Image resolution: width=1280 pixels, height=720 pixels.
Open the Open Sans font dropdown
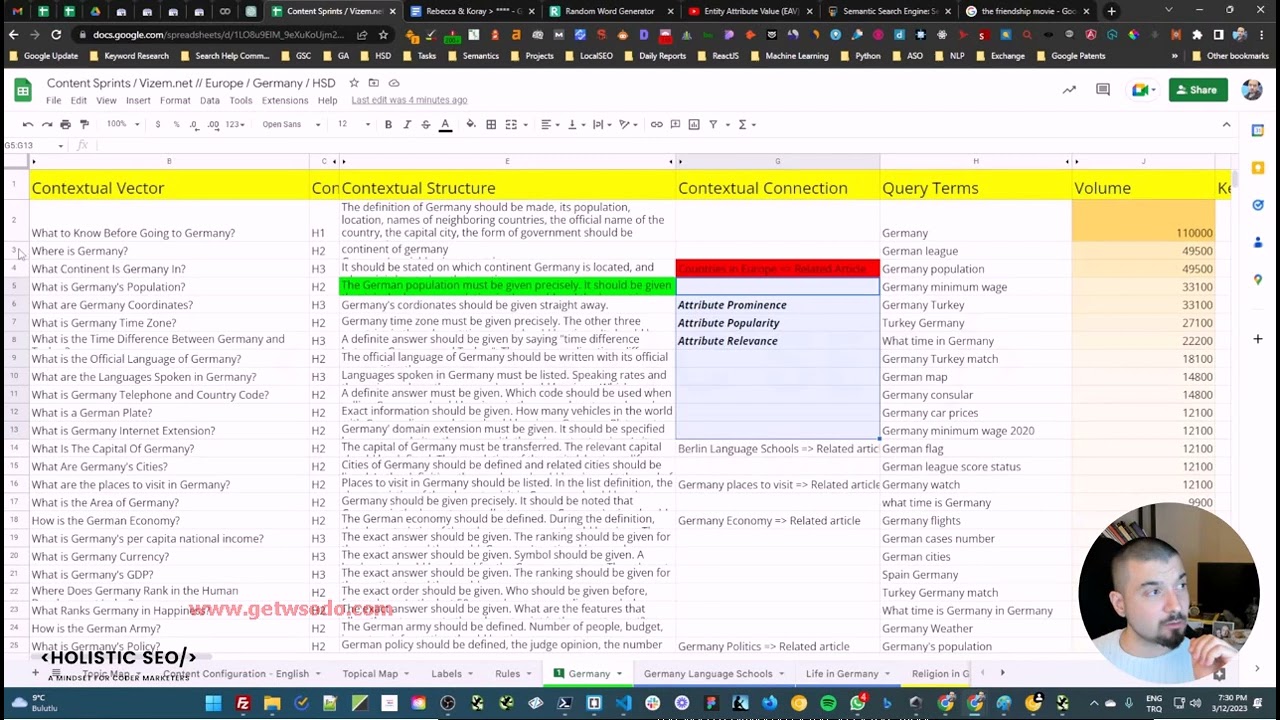coord(291,124)
